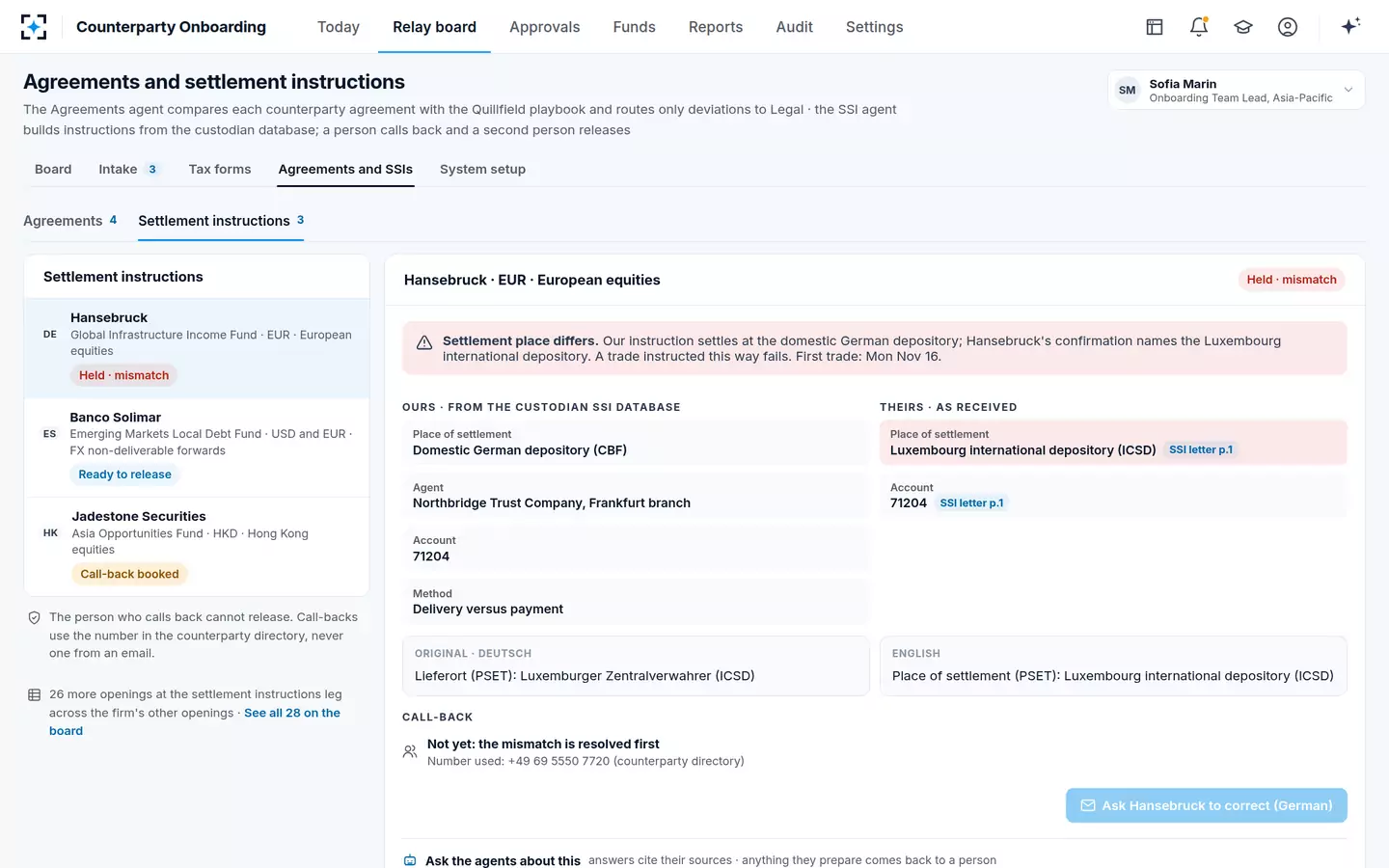Click the shield icon beside call-back rule
Viewport: 1389px width, 868px height.
pyautogui.click(x=34, y=617)
